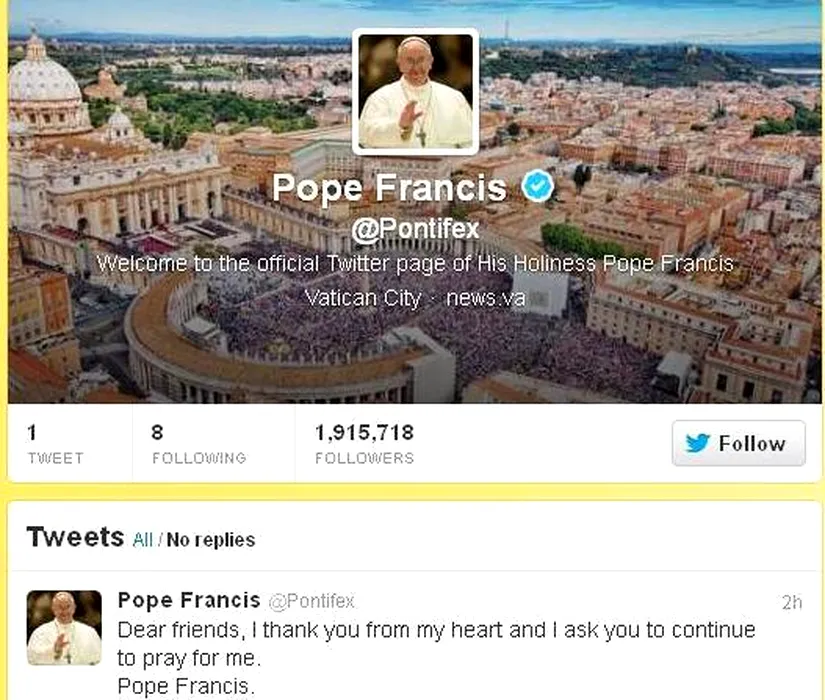Open the tweet text starting Dear friends
The height and width of the screenshot is (700, 825).
click(436, 643)
